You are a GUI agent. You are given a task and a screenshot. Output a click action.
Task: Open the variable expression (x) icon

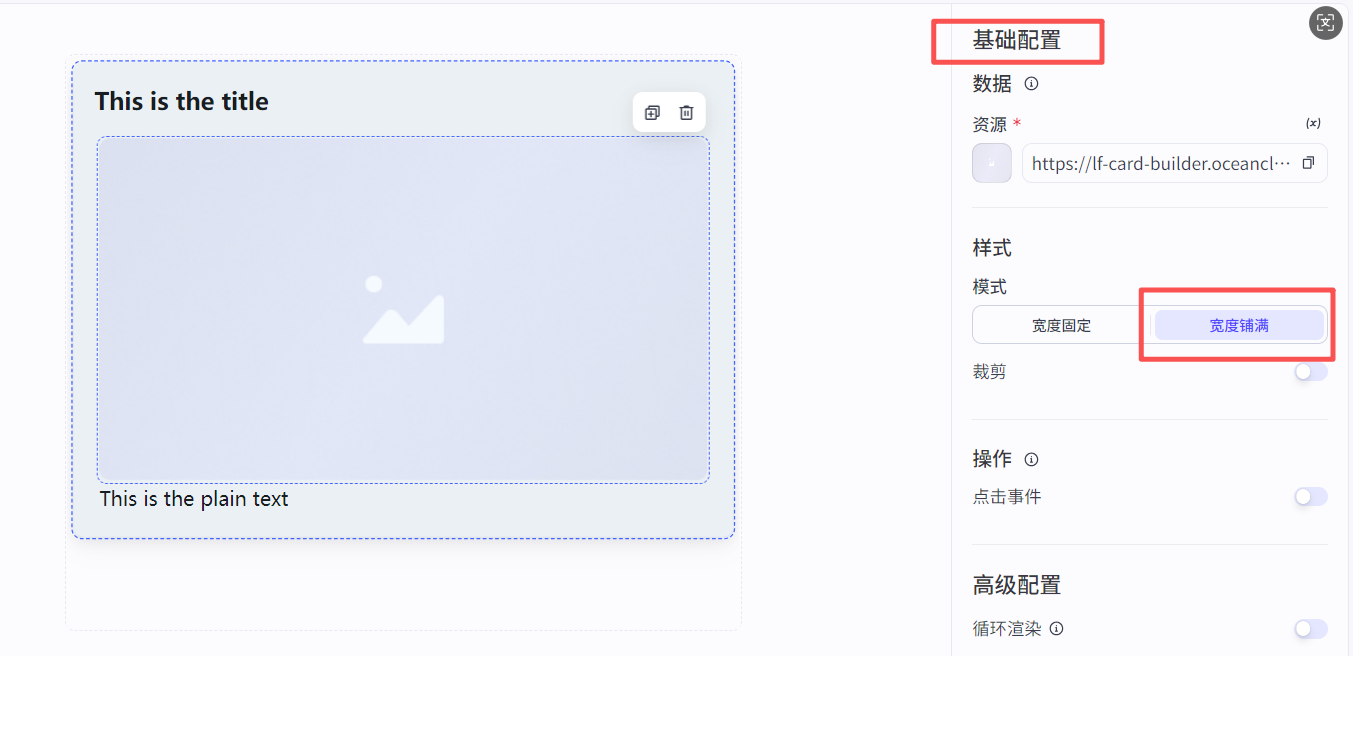point(1311,124)
